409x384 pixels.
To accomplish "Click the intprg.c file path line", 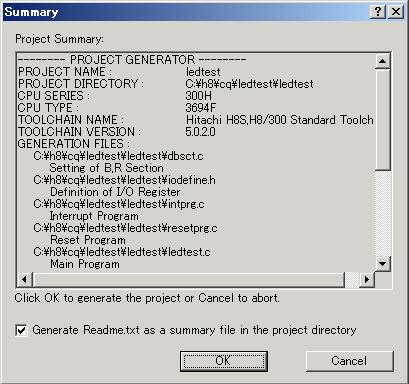I will (x=119, y=204).
